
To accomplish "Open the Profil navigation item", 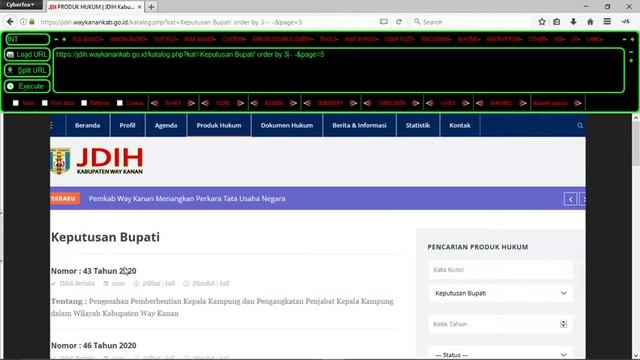I will click(x=127, y=125).
